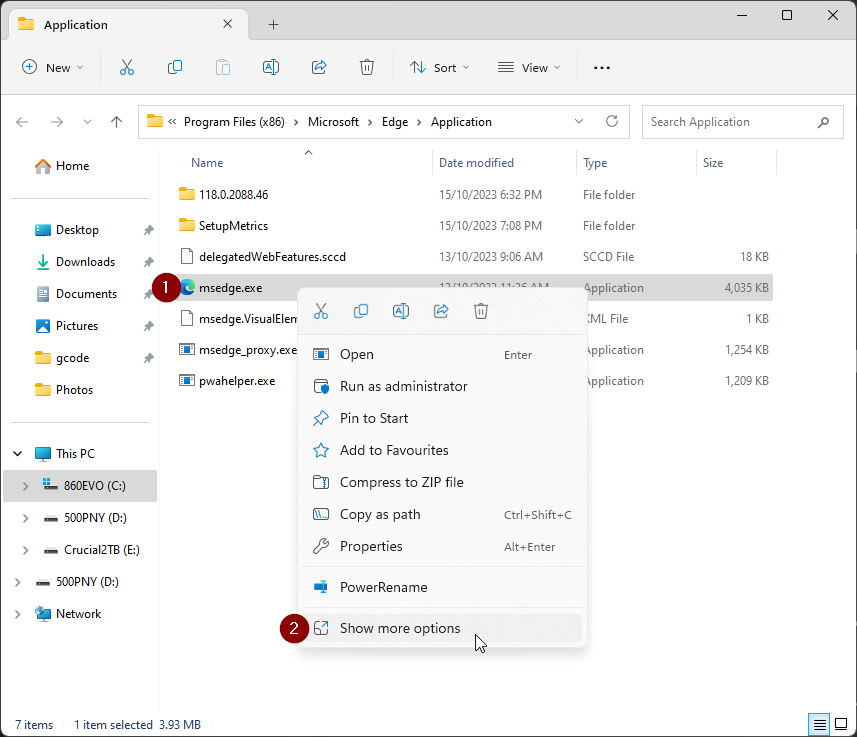Go up one folder level
Viewport: 857px width, 737px height.
(x=116, y=121)
